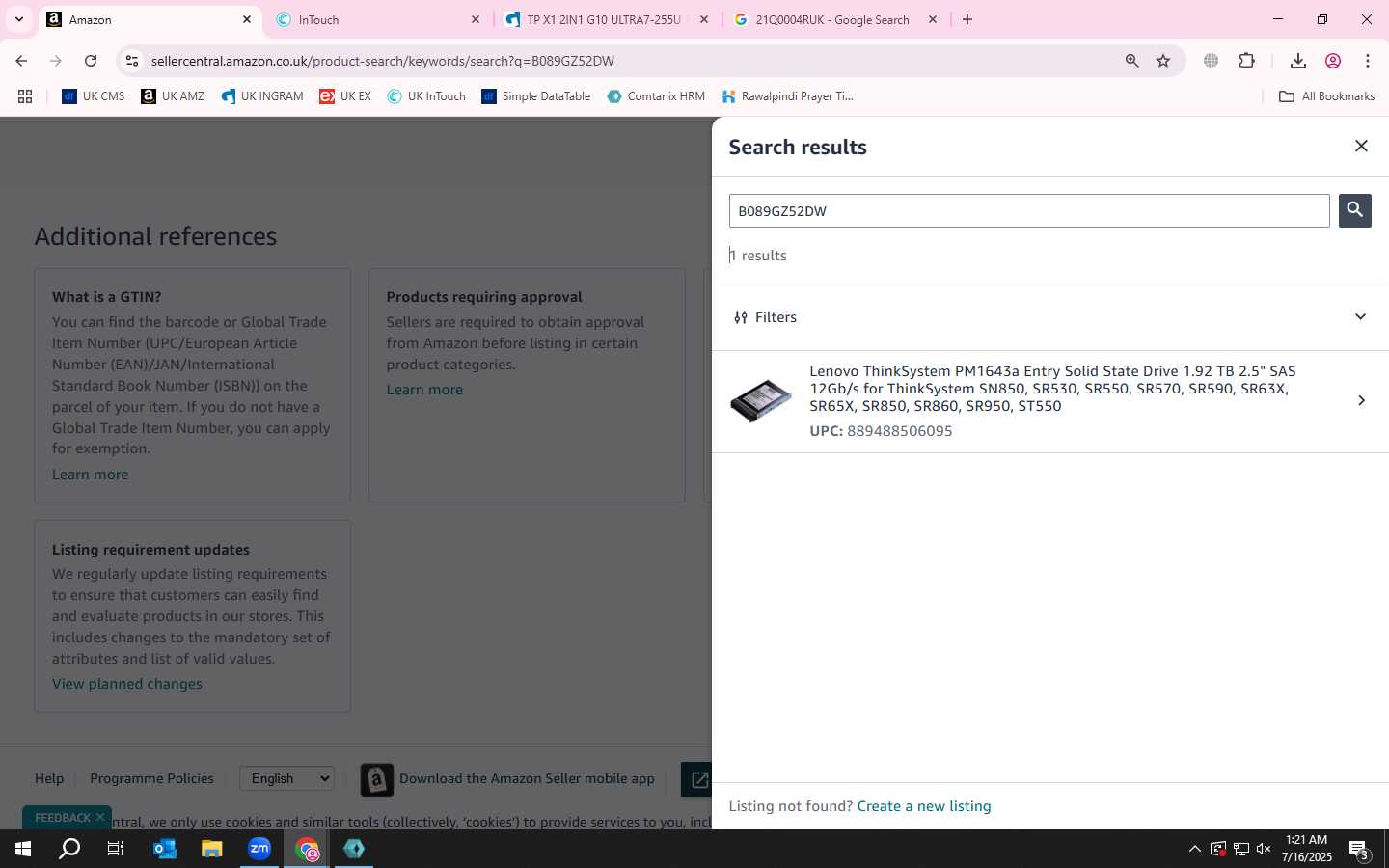
Task: Open the UK AMZ bookmark
Action: [x=173, y=96]
